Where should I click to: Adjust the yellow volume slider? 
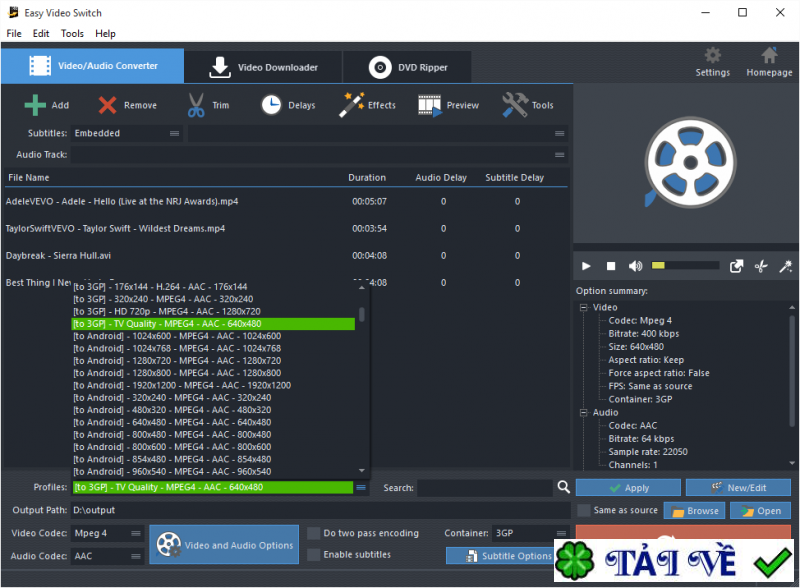pos(685,266)
